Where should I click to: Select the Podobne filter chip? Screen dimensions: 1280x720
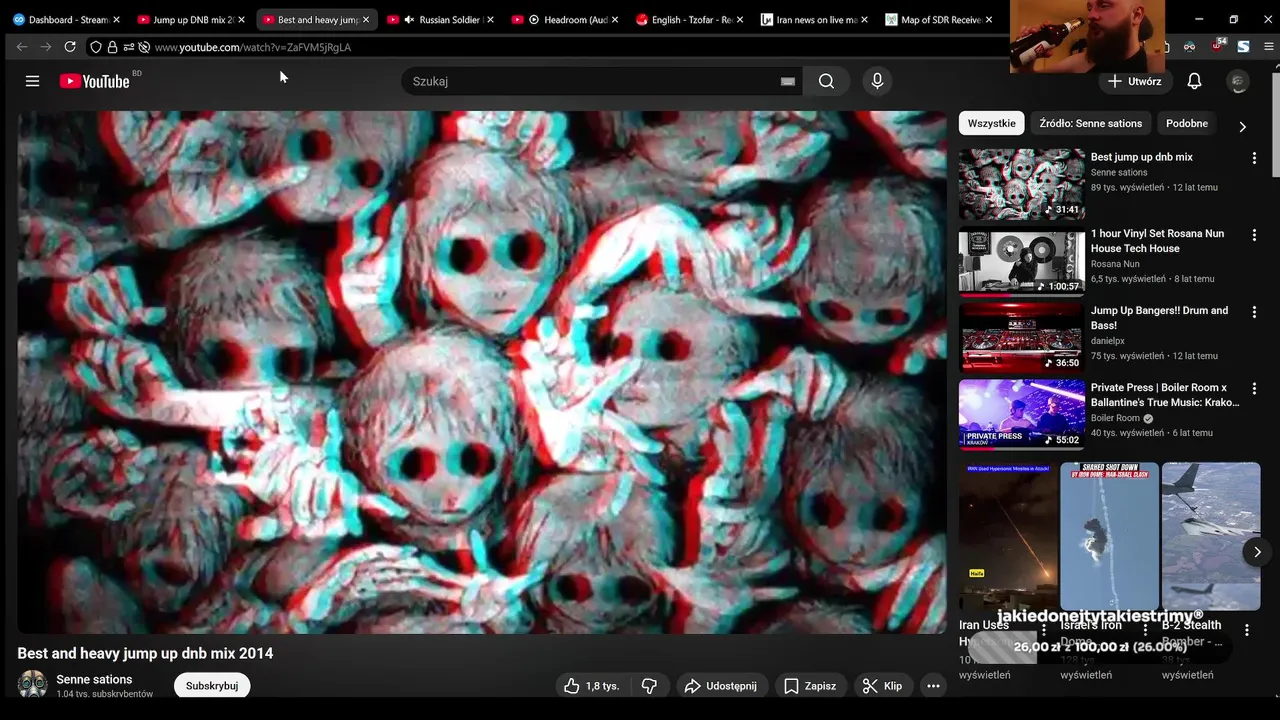click(x=1187, y=123)
